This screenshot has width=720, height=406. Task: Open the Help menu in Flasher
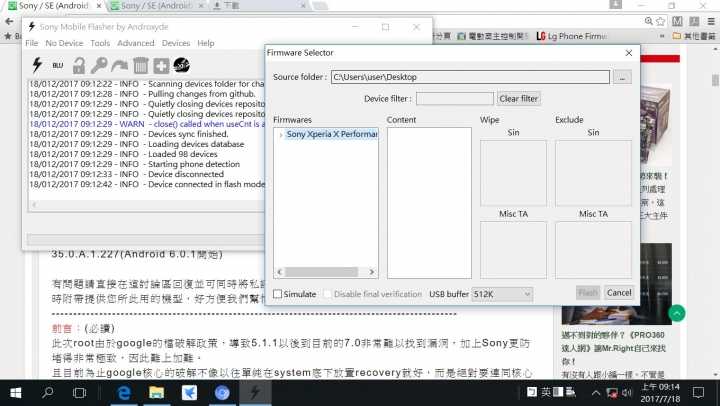click(206, 43)
